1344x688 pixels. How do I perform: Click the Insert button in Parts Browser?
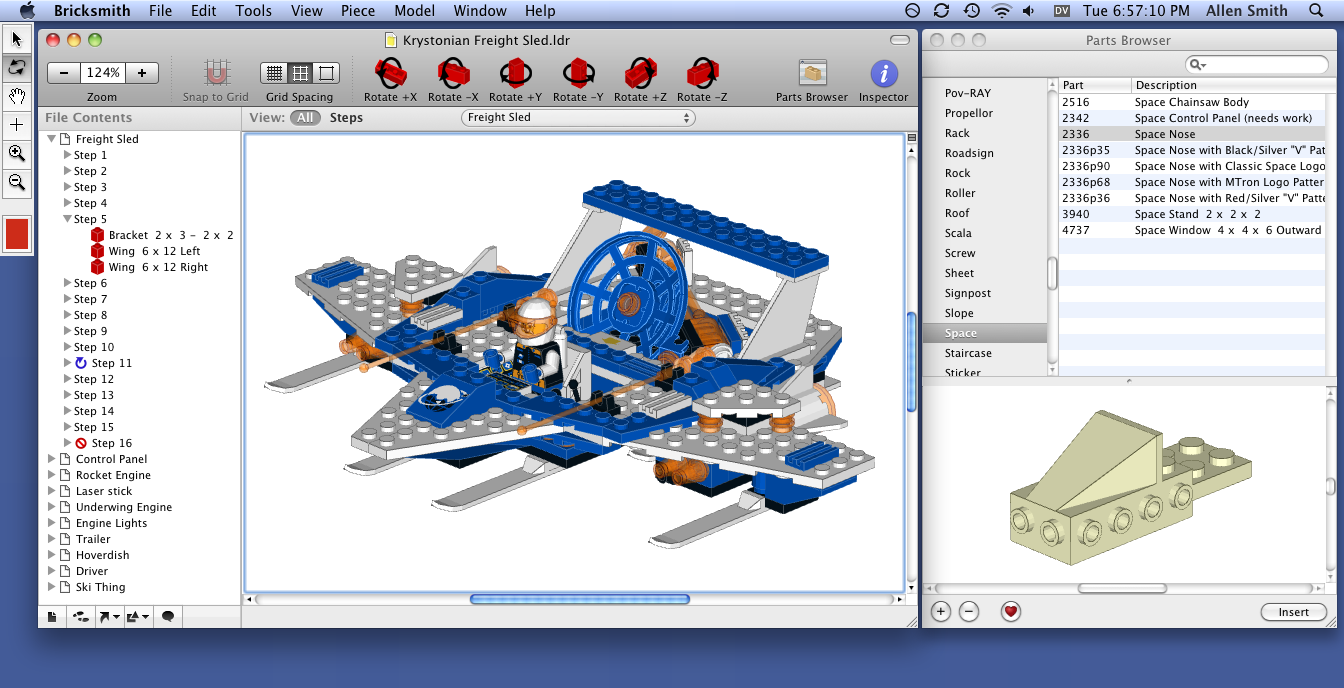click(x=1293, y=612)
